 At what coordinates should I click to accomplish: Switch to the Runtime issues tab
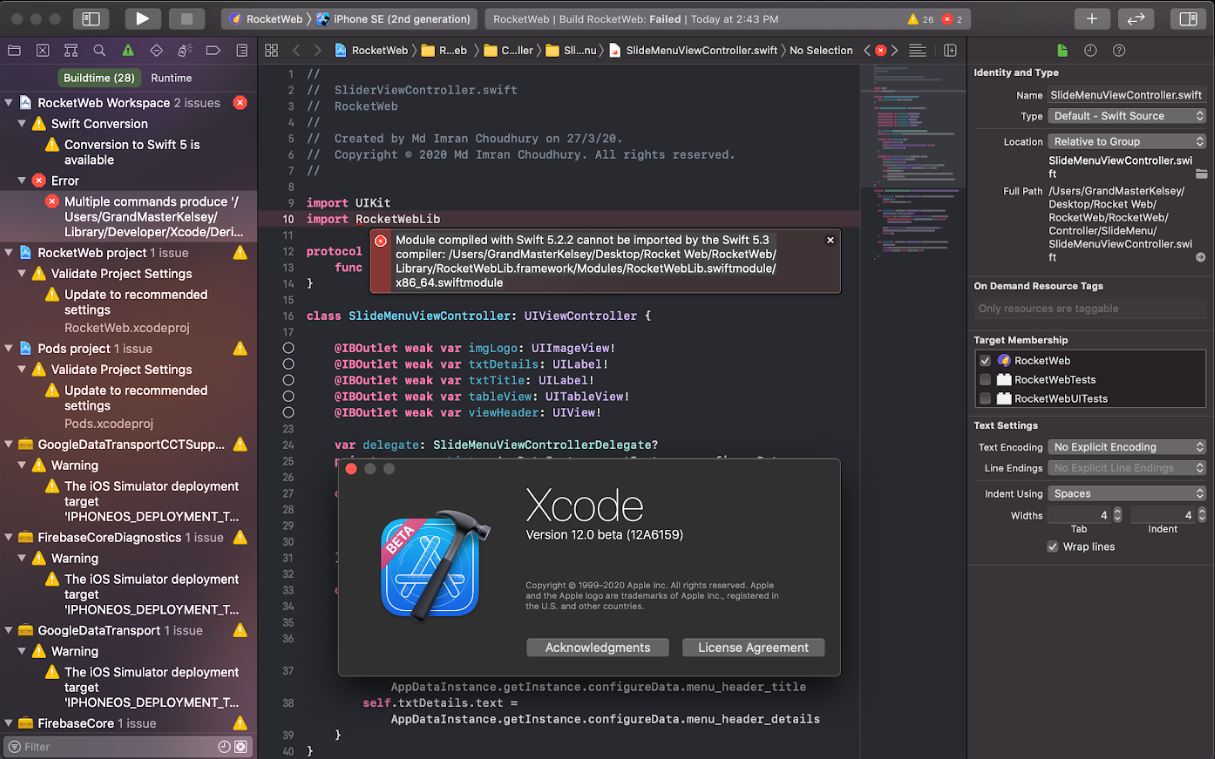[170, 77]
